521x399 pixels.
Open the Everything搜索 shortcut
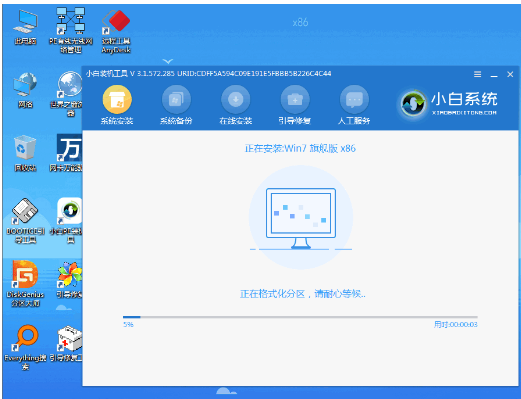click(x=25, y=347)
